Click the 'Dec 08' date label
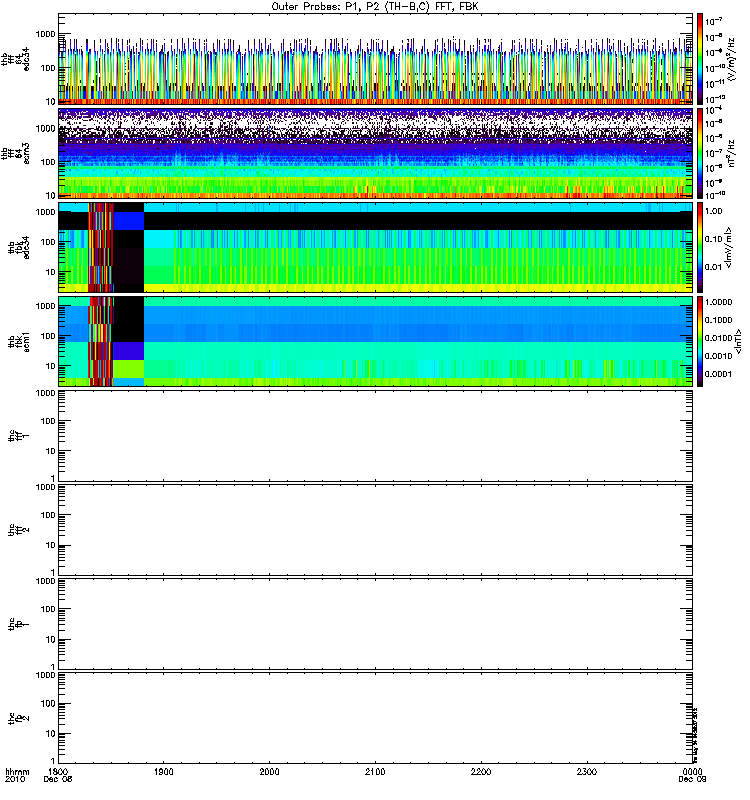The image size is (750, 800). pos(58,780)
